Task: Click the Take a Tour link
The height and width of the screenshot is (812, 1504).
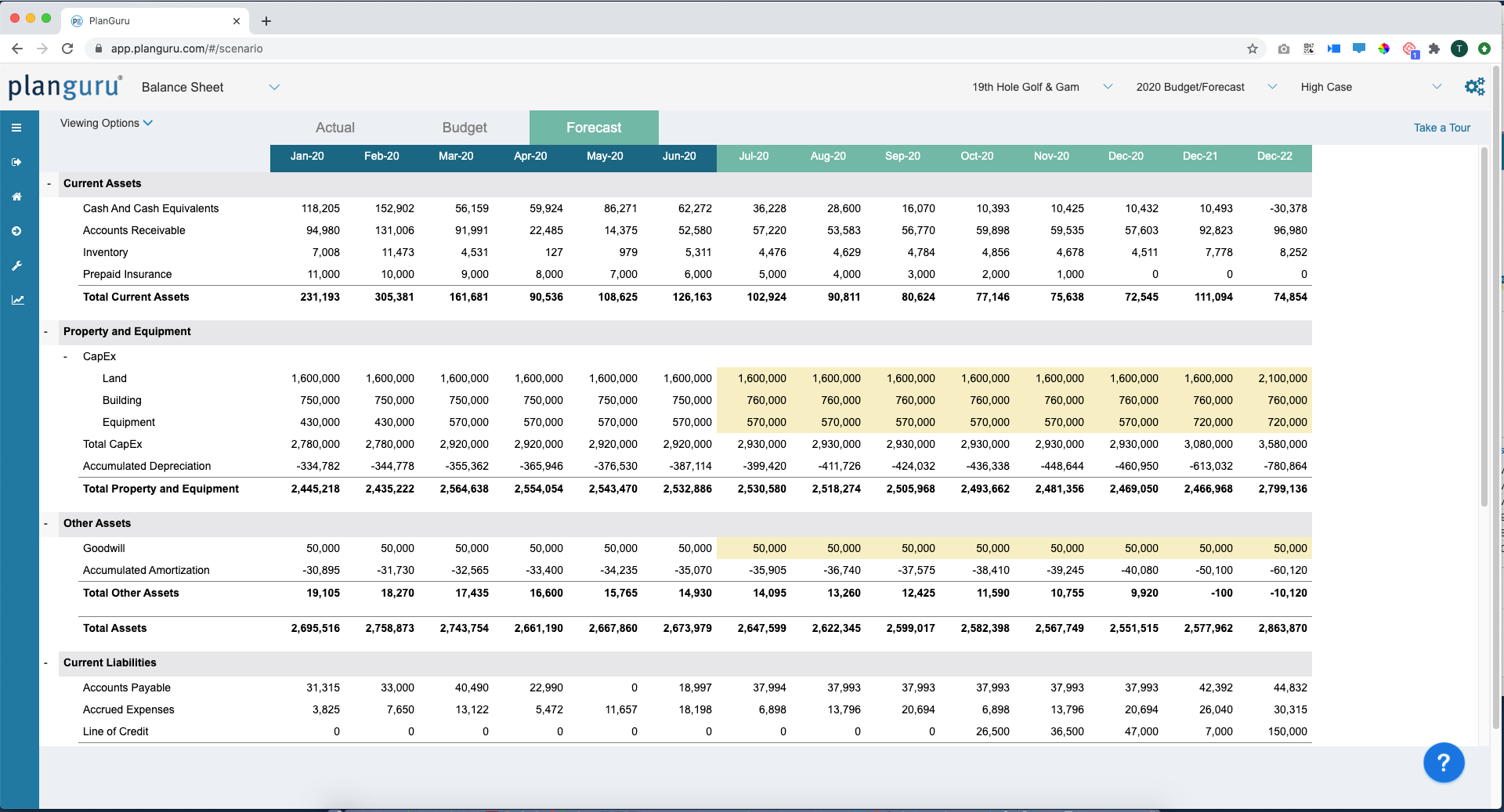Action: pyautogui.click(x=1441, y=128)
